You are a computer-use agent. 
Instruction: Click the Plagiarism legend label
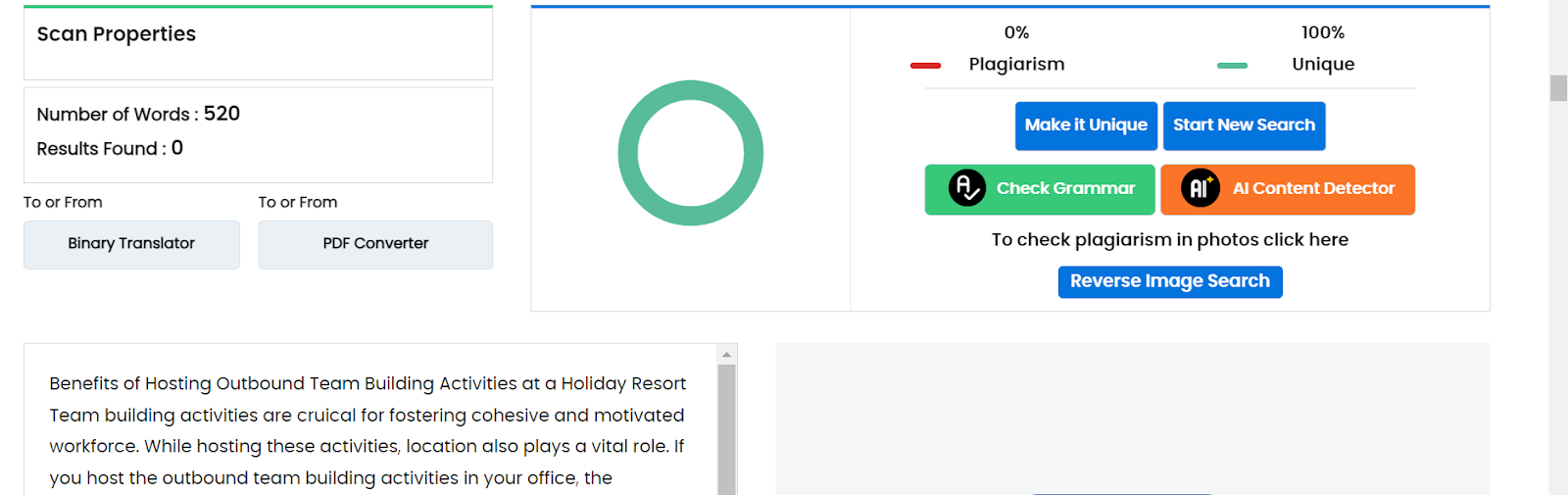coord(1016,65)
